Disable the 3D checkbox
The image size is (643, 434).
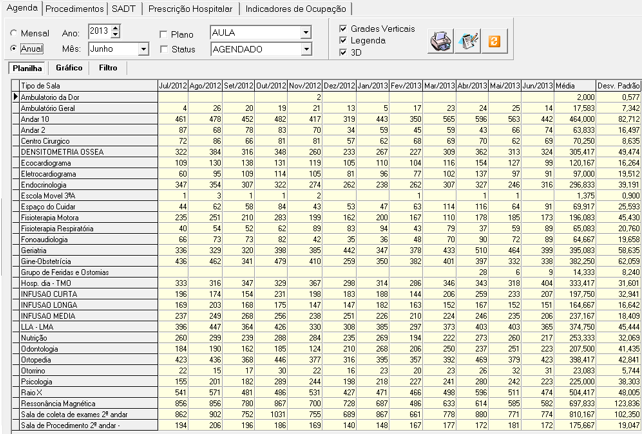343,53
